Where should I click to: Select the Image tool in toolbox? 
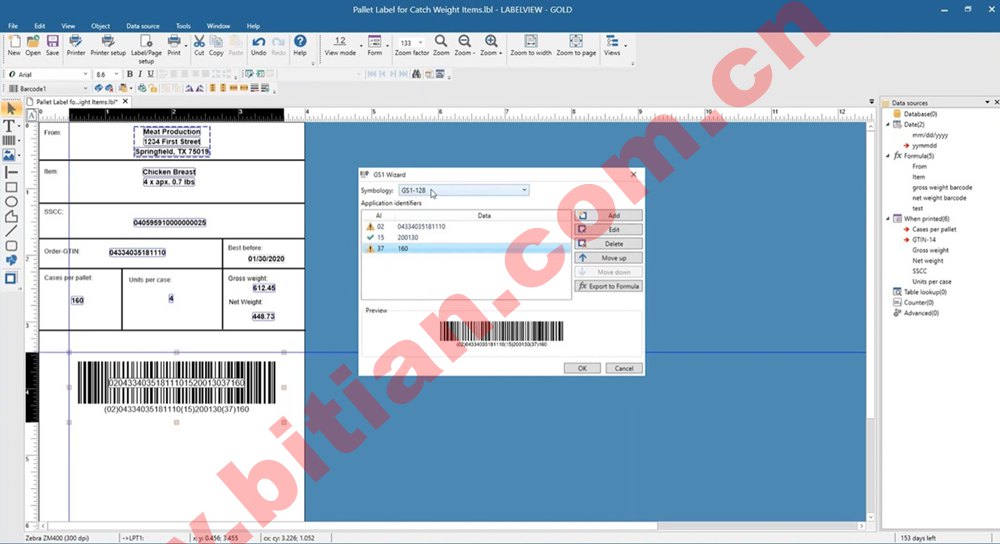(x=10, y=155)
